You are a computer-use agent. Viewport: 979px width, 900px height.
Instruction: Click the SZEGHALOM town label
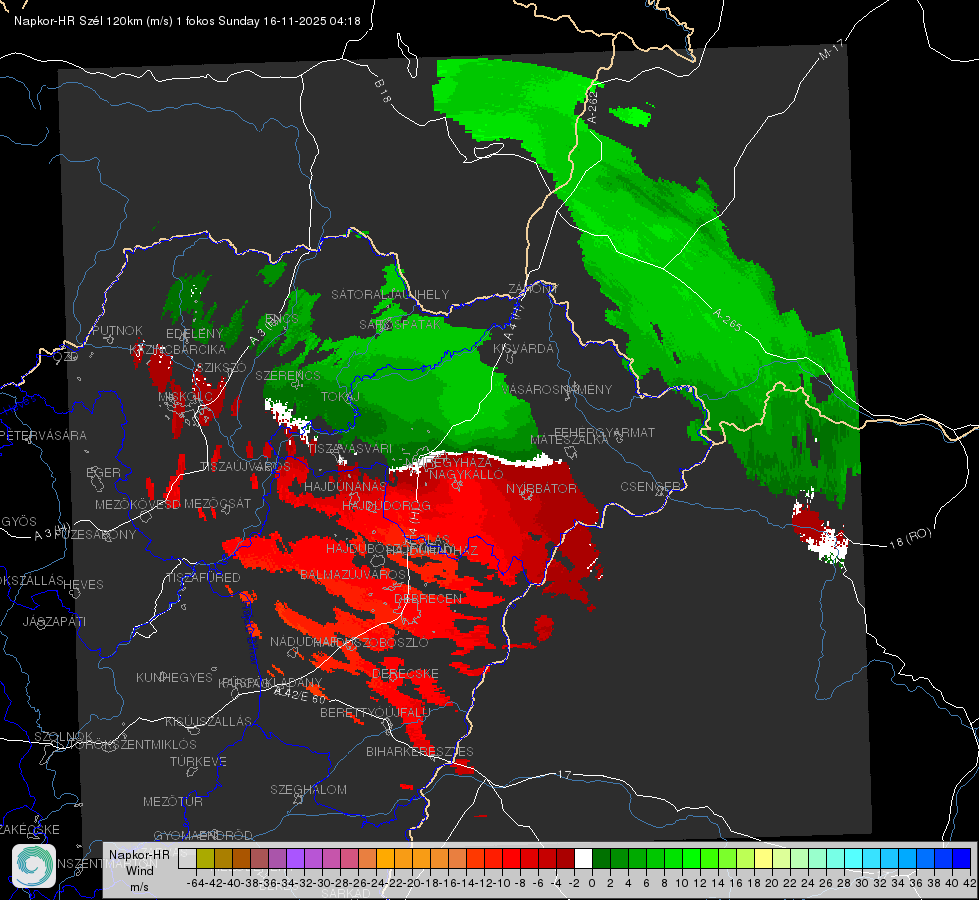click(x=308, y=789)
